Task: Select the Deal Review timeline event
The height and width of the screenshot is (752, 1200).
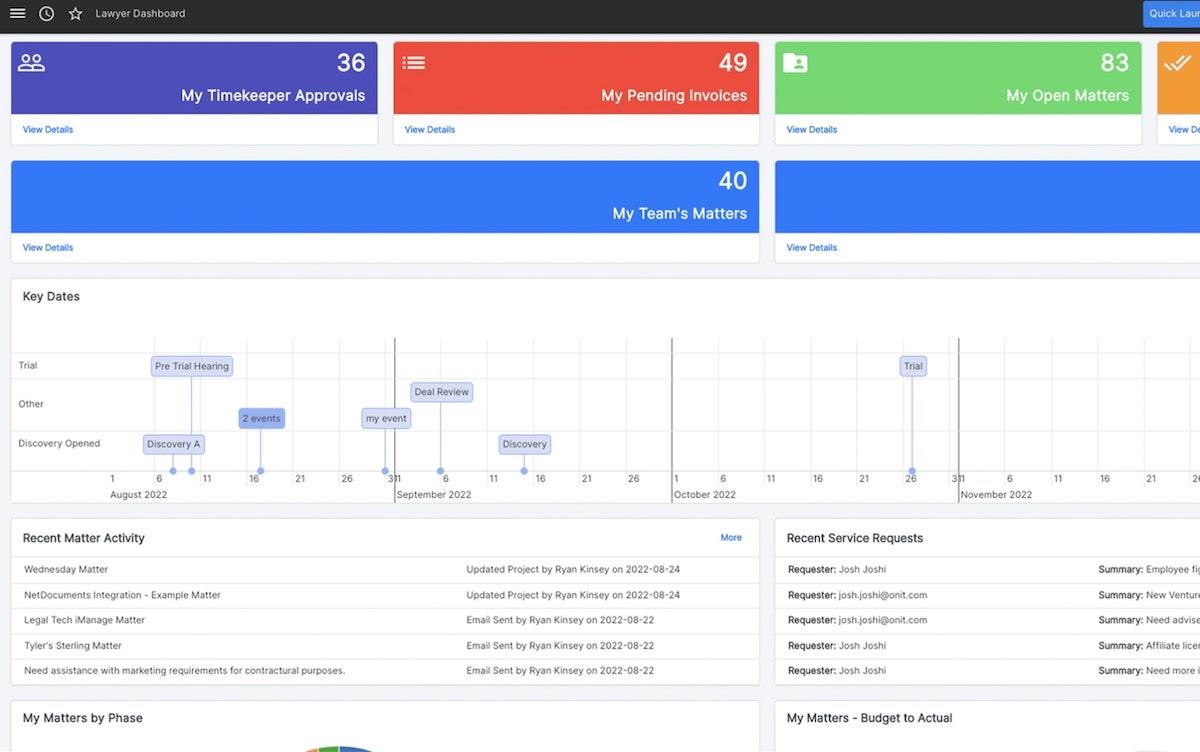Action: click(441, 392)
